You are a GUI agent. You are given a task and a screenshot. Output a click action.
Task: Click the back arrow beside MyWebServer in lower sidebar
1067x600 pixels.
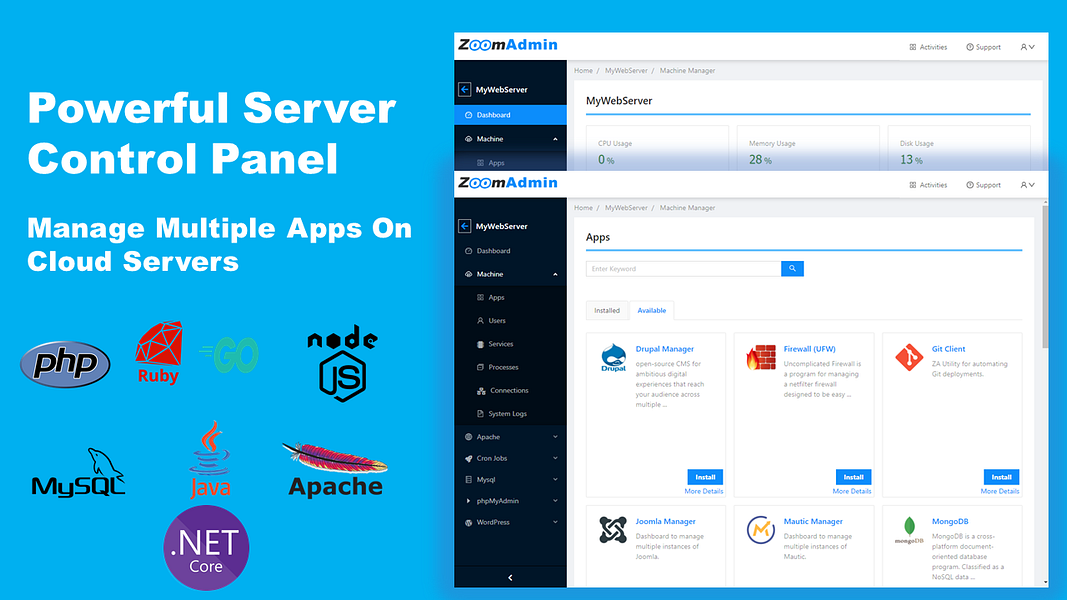click(465, 226)
